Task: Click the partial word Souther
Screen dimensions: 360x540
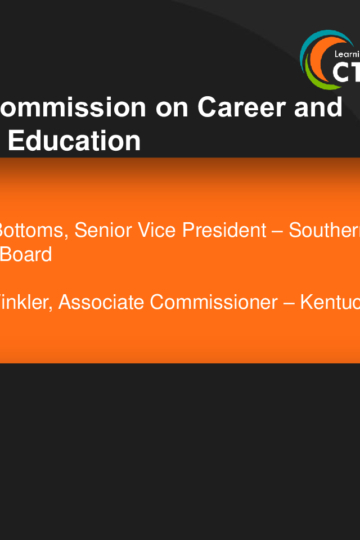Action: [324, 230]
